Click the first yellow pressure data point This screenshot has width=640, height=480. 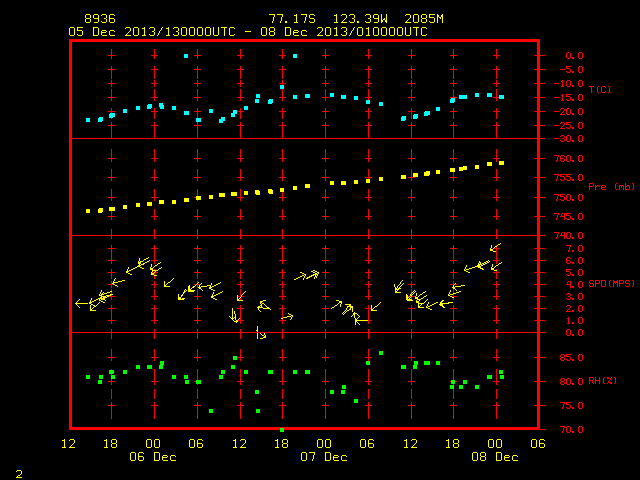point(88,211)
